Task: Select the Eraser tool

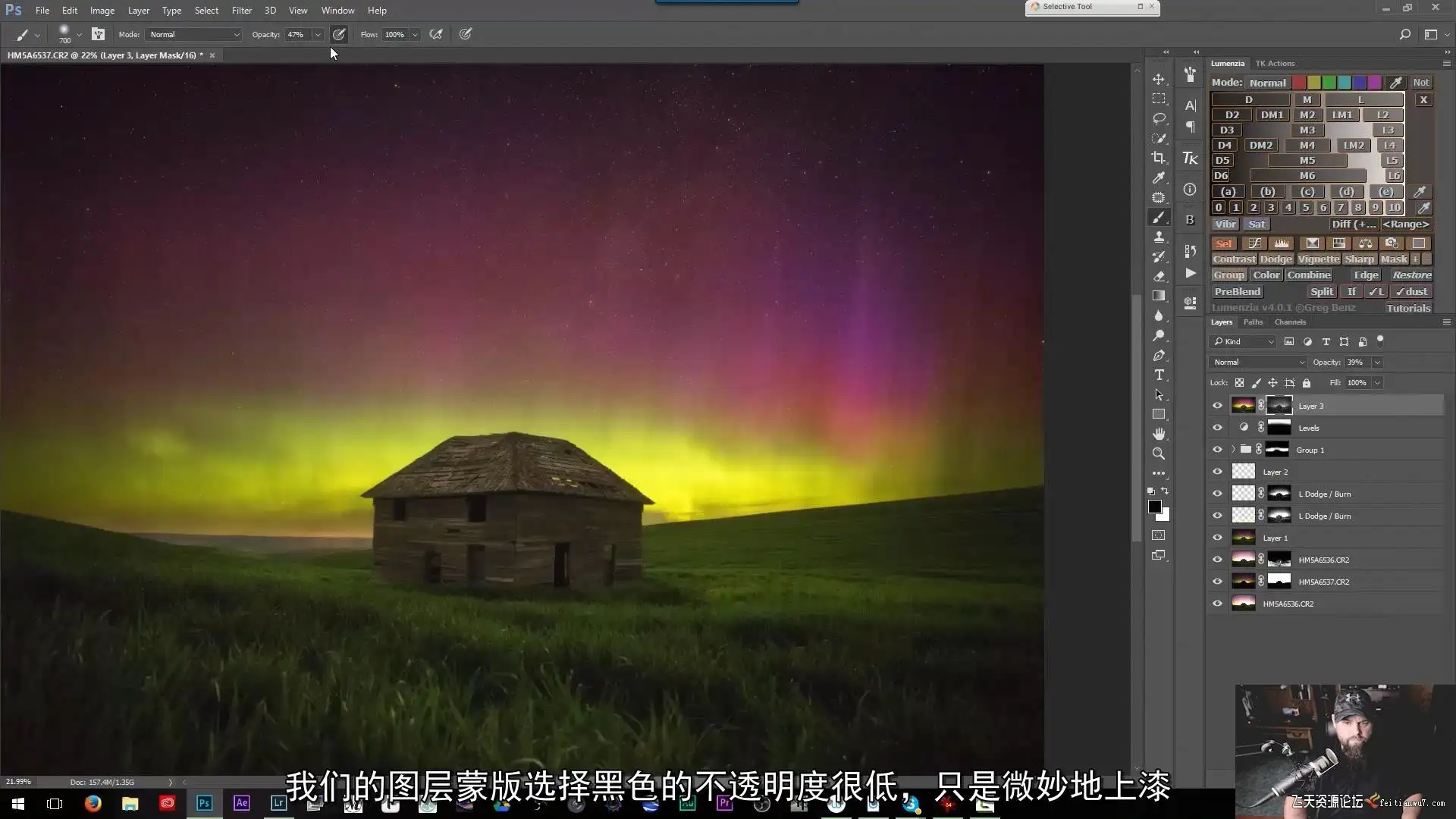Action: pos(1159,276)
